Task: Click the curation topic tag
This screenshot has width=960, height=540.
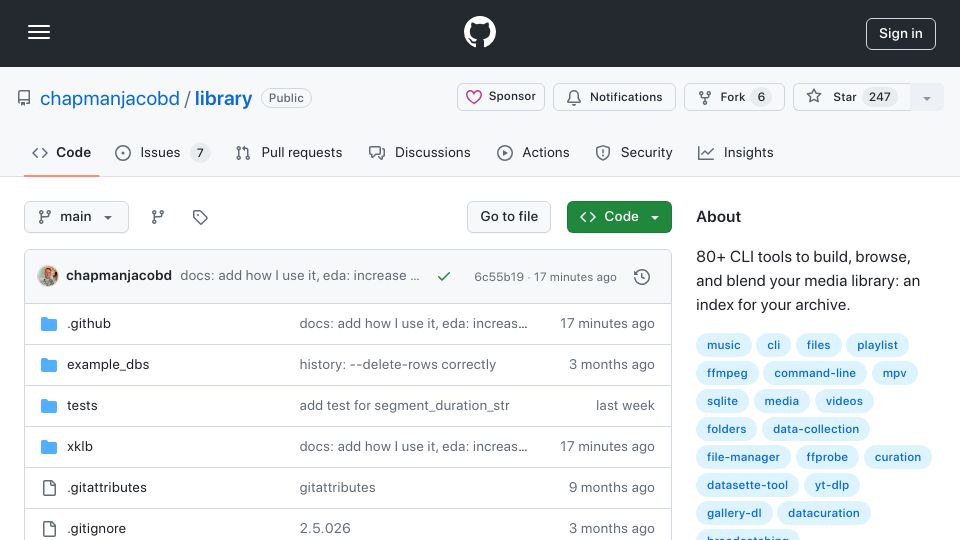Action: (x=898, y=457)
